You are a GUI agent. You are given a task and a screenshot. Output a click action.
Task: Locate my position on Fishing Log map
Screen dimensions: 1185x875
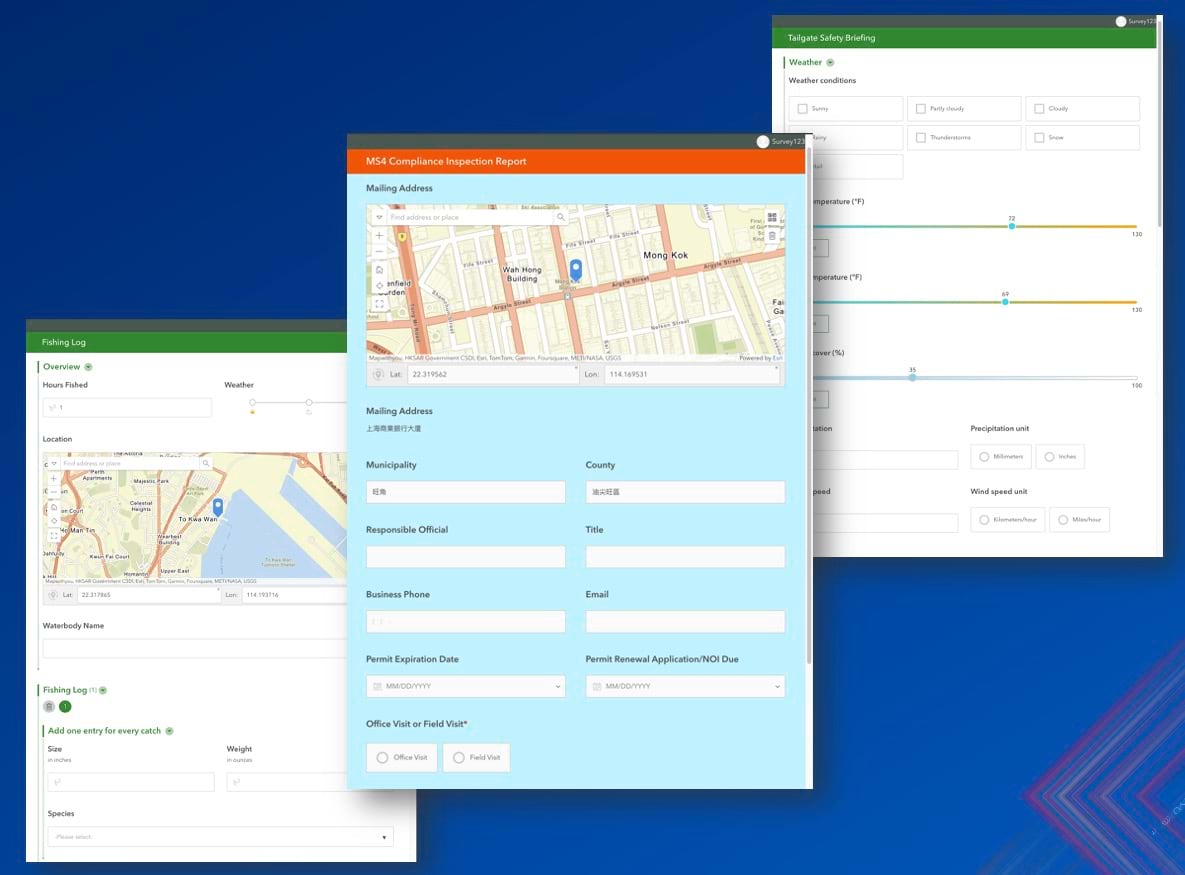(54, 521)
